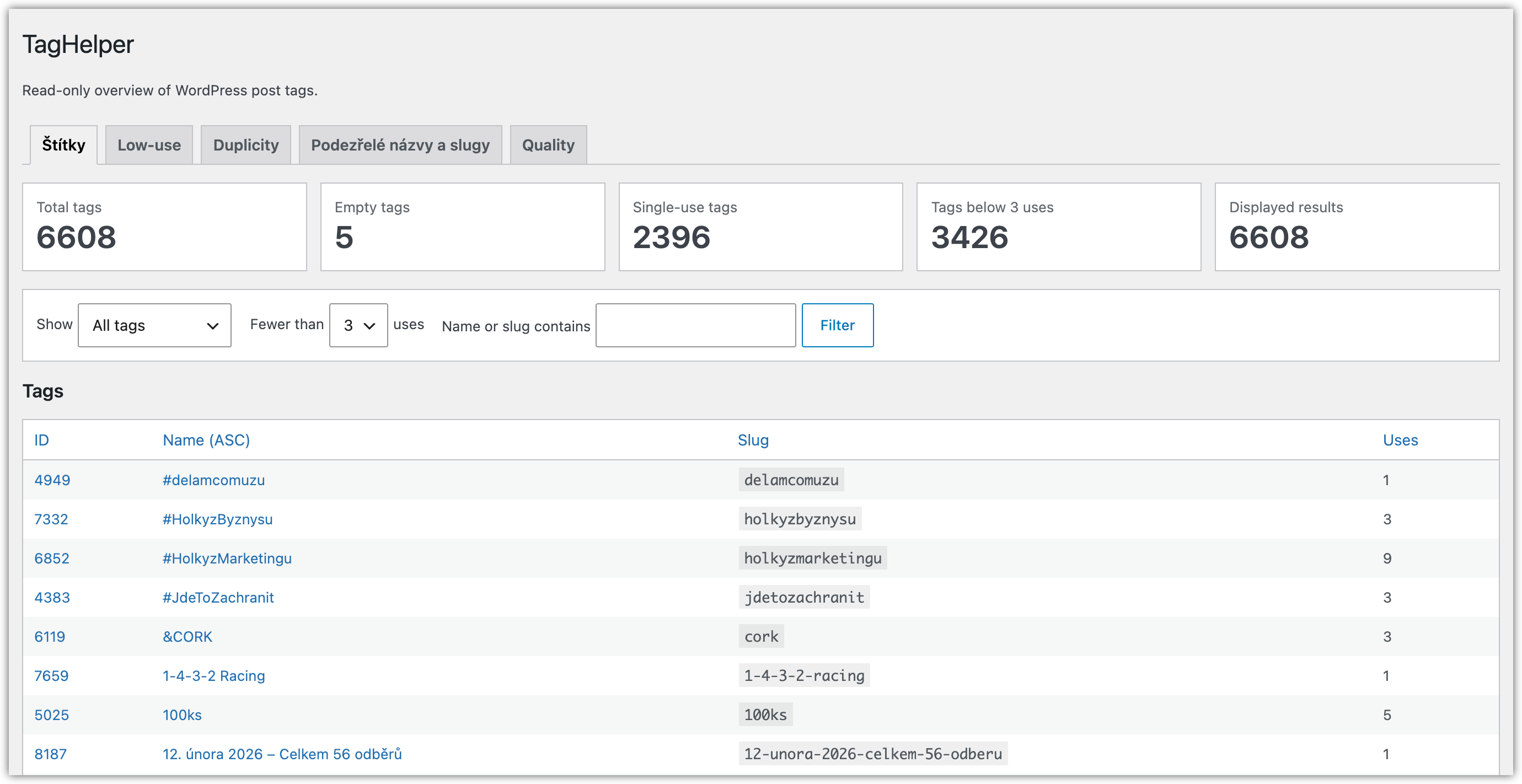Image resolution: width=1522 pixels, height=784 pixels.
Task: Click tag ID 4383
Action: coord(52,597)
